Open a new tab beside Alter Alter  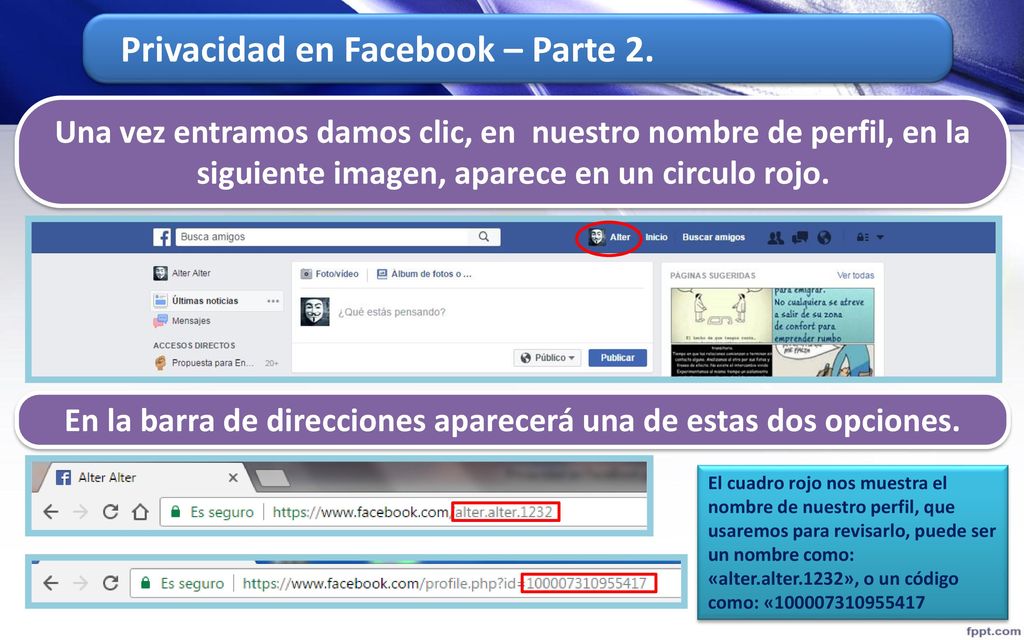(272, 478)
